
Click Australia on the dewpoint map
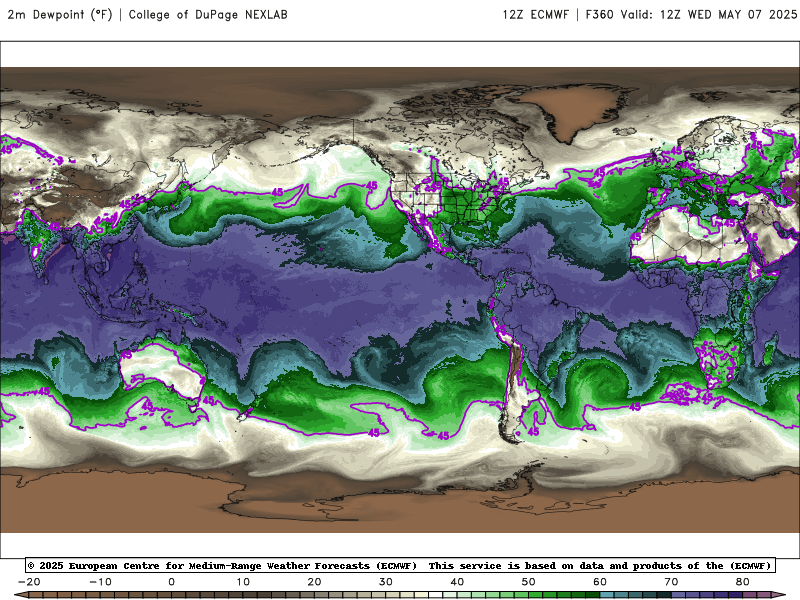tap(161, 370)
